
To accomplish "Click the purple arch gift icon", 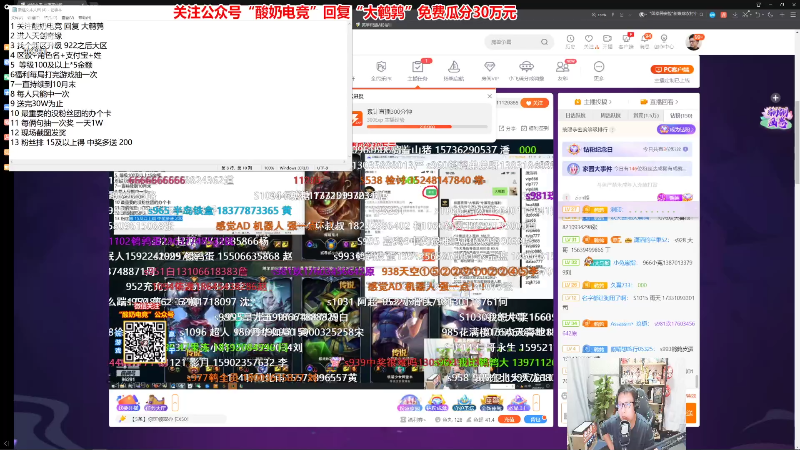I will (x=409, y=403).
